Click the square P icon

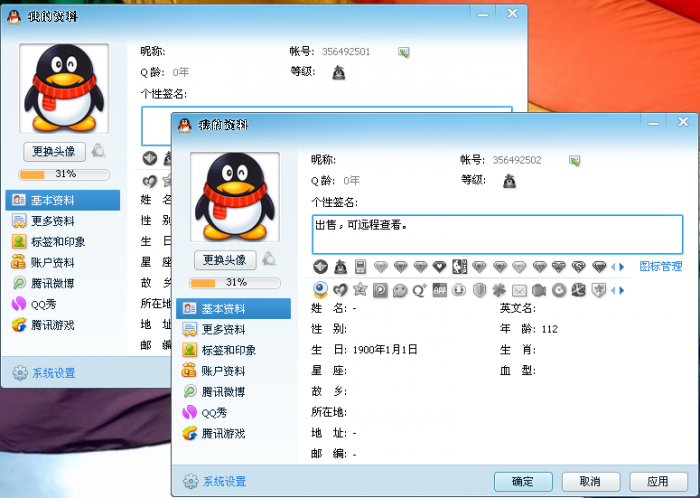[x=380, y=290]
